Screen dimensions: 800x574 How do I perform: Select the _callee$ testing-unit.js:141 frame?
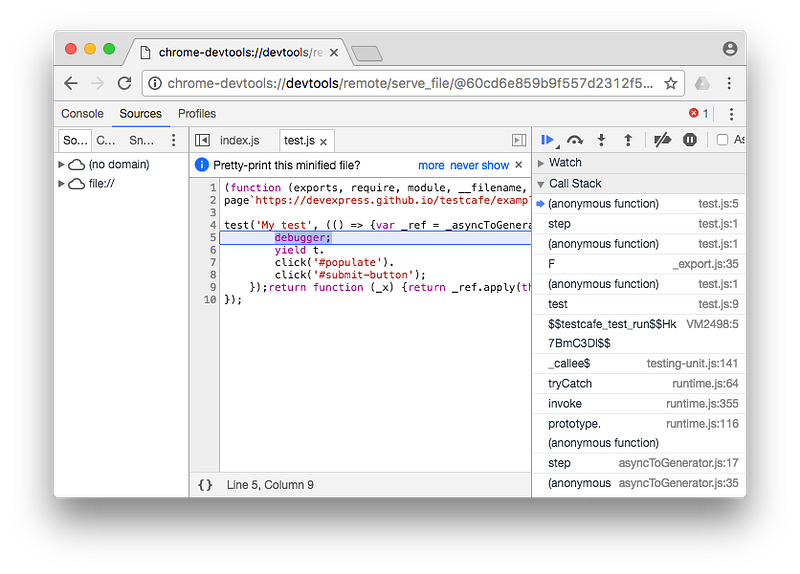[638, 363]
